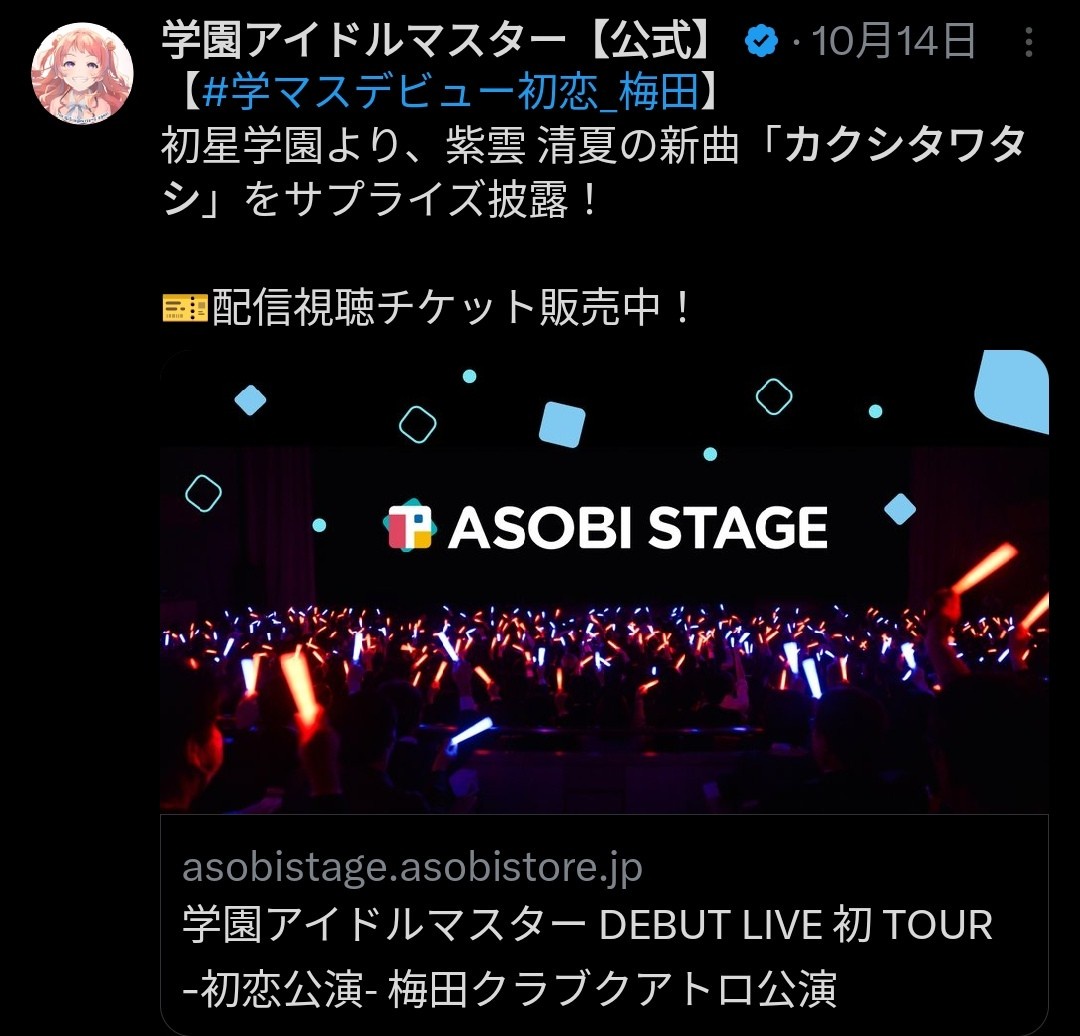The height and width of the screenshot is (1036, 1080).
Task: Click the yellow ticket emoji
Action: click(x=185, y=308)
